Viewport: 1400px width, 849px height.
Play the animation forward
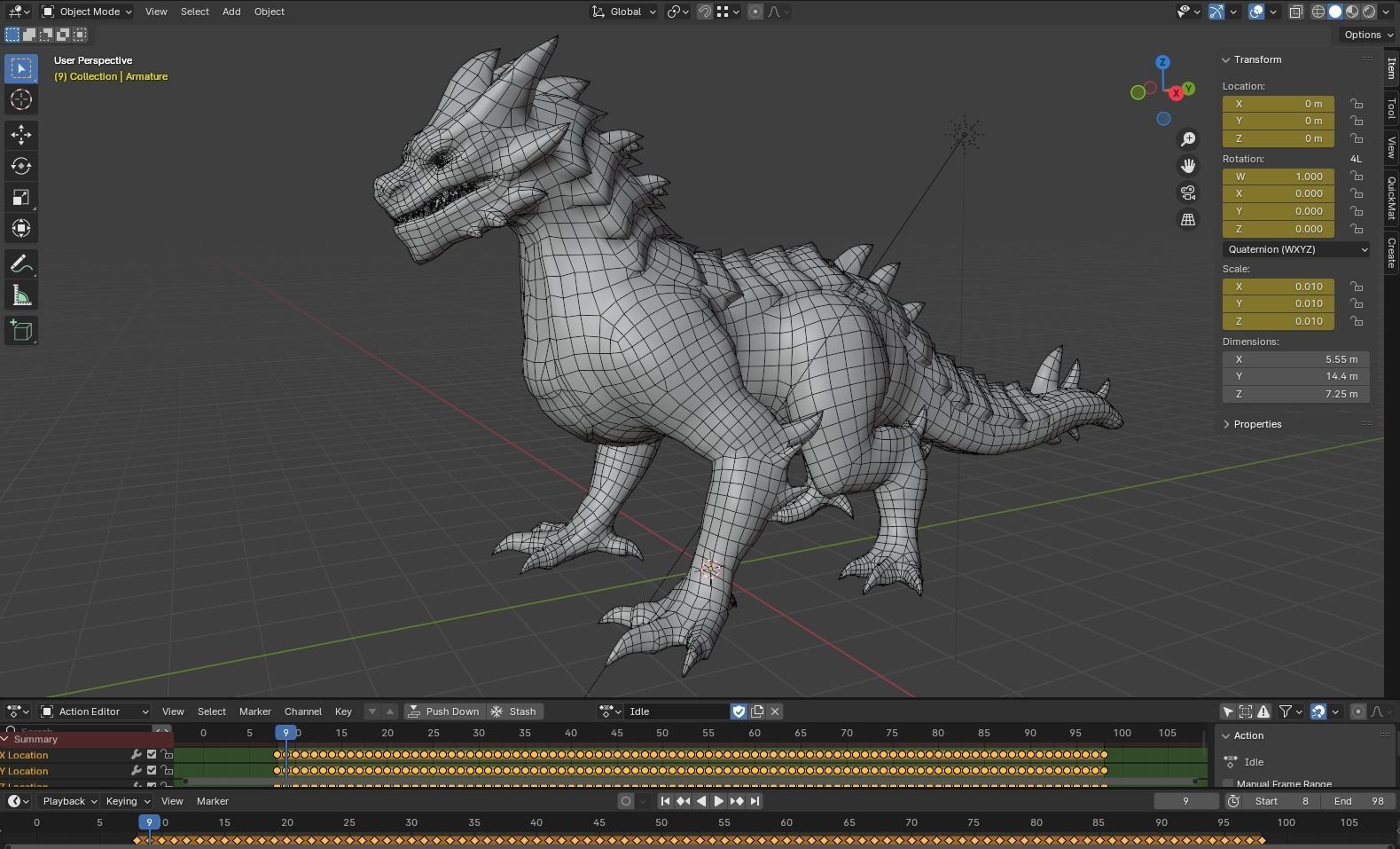point(719,801)
